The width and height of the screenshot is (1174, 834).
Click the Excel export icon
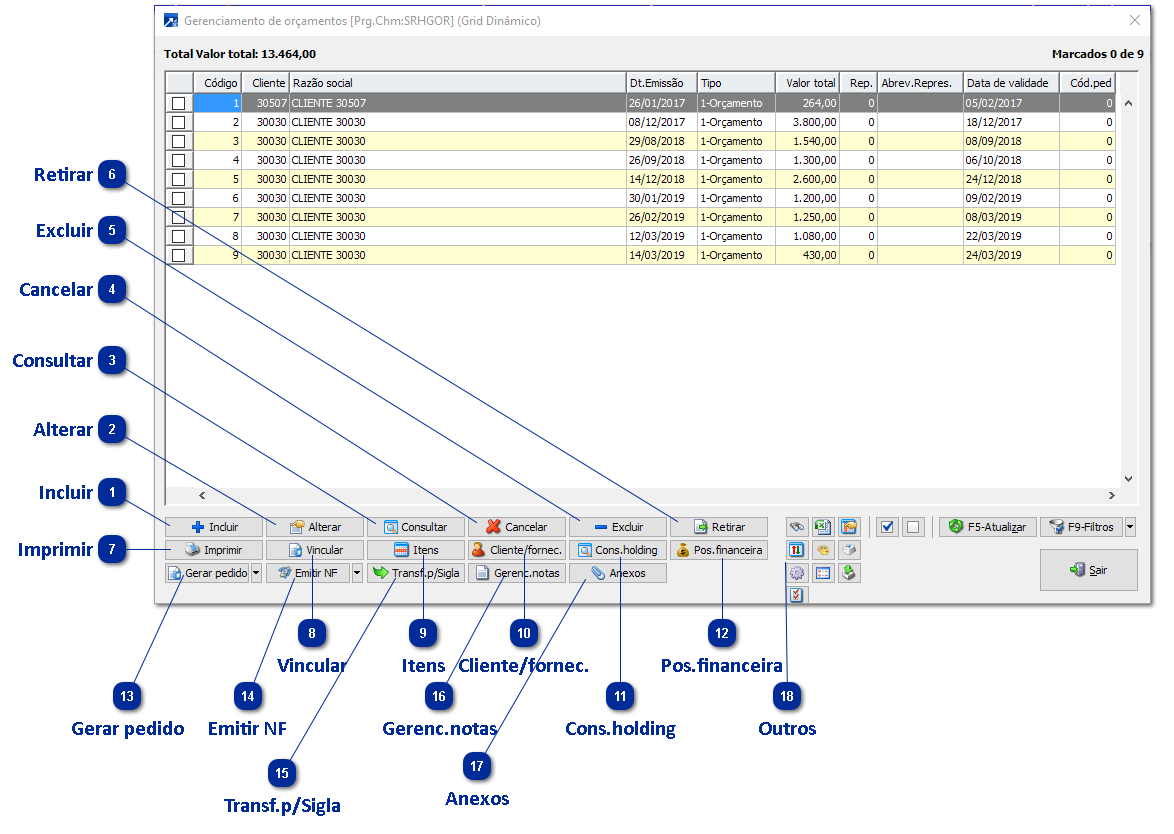823,527
